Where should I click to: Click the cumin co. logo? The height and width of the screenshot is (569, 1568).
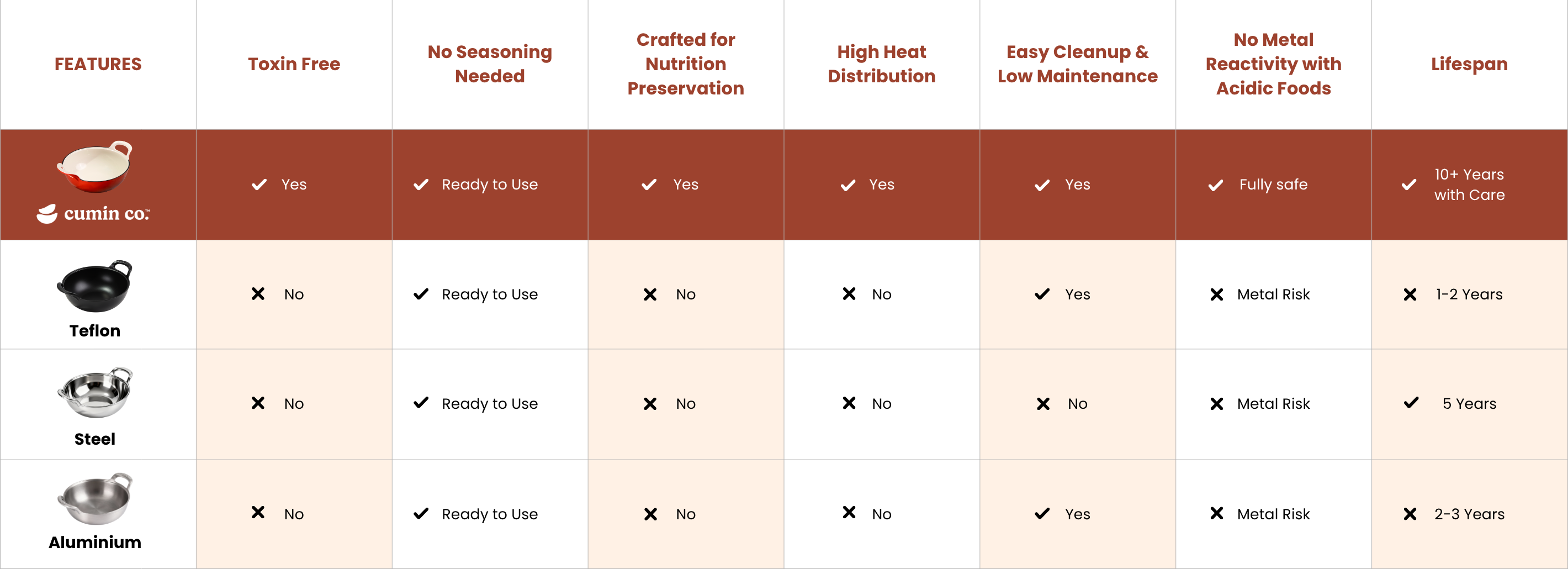click(93, 214)
